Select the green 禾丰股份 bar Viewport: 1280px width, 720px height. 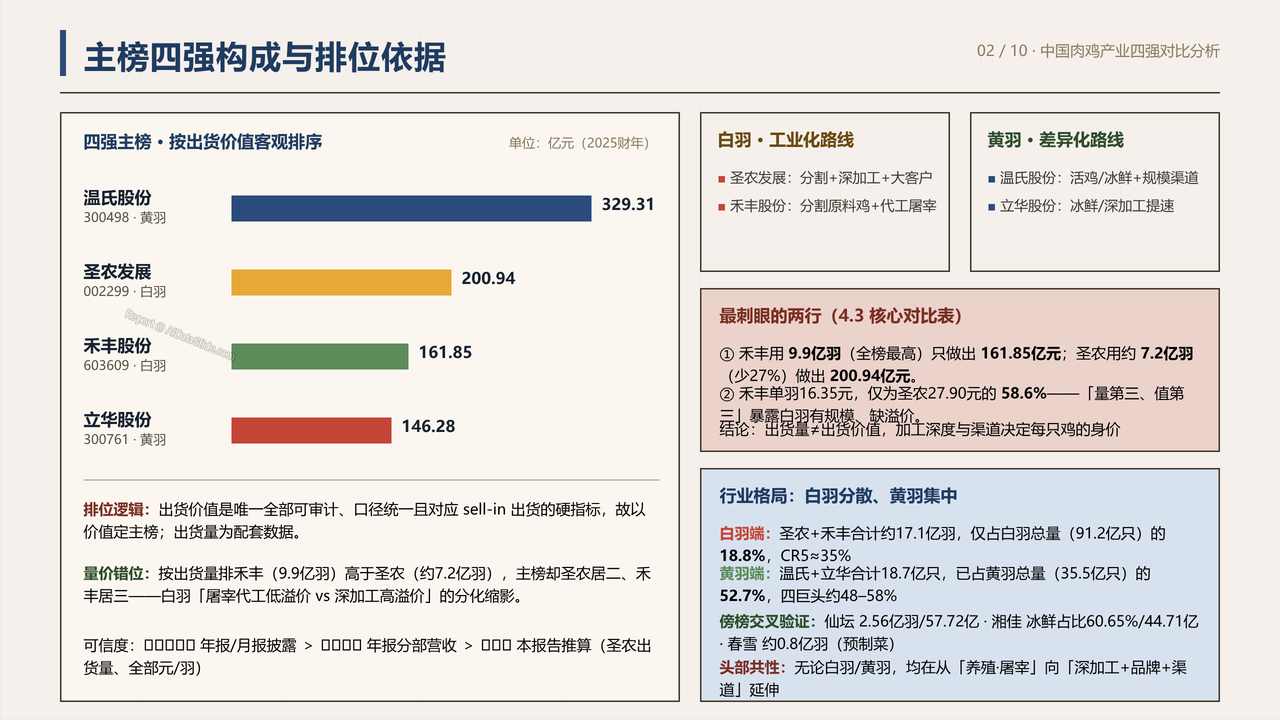click(320, 356)
